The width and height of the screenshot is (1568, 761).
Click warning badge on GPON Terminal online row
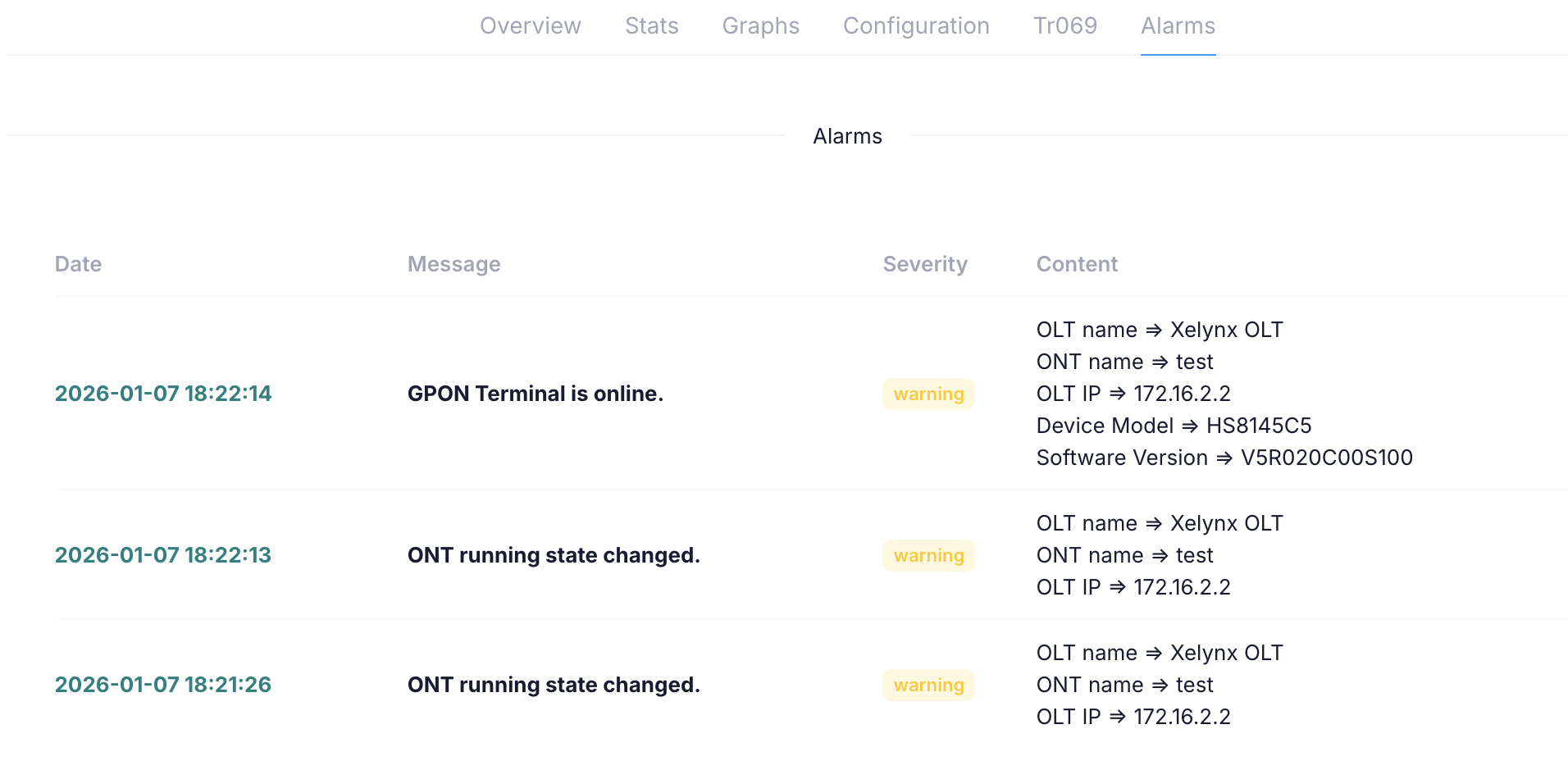click(928, 394)
